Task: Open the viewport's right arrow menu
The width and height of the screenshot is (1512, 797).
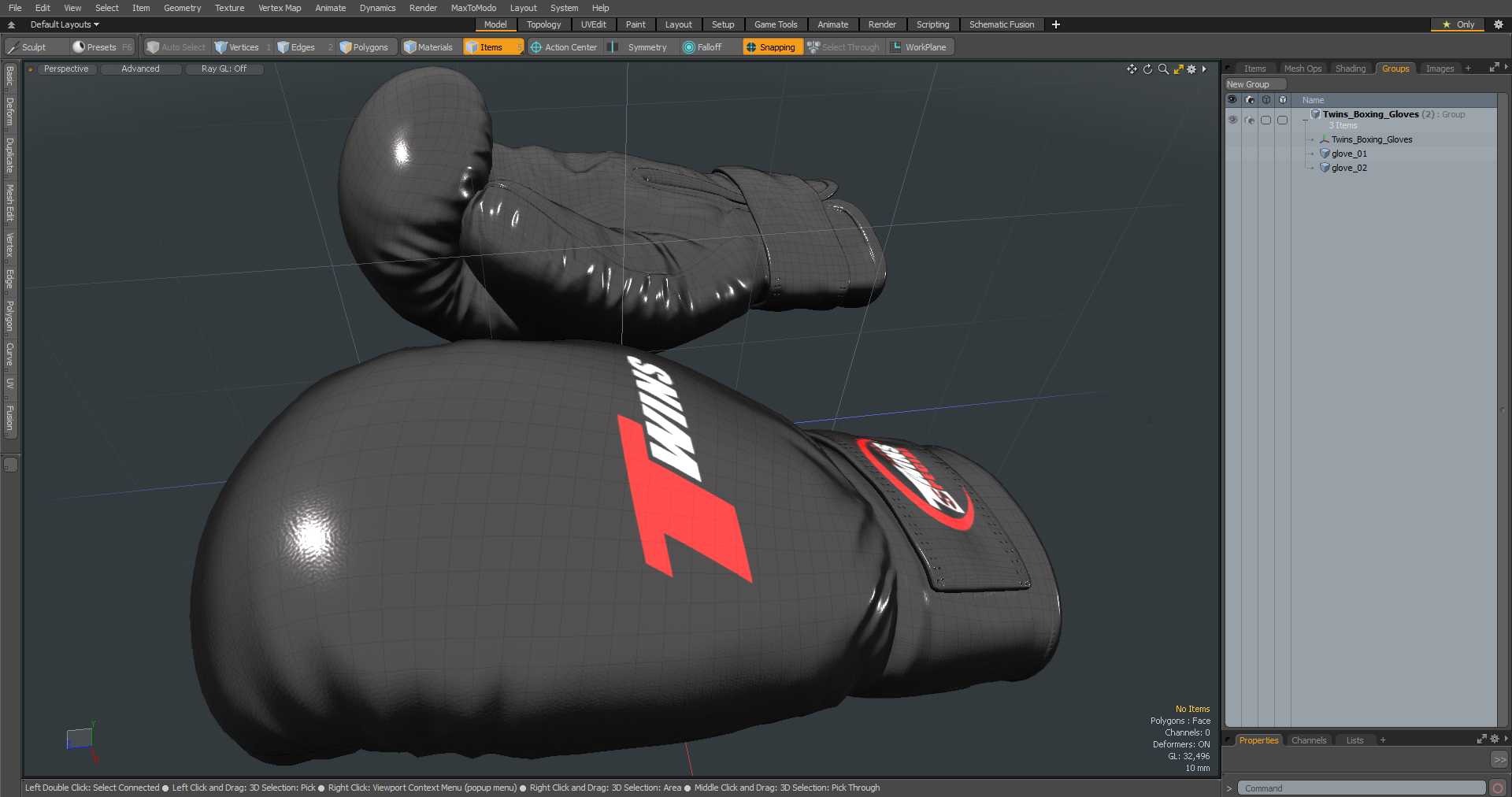Action: tap(1204, 69)
